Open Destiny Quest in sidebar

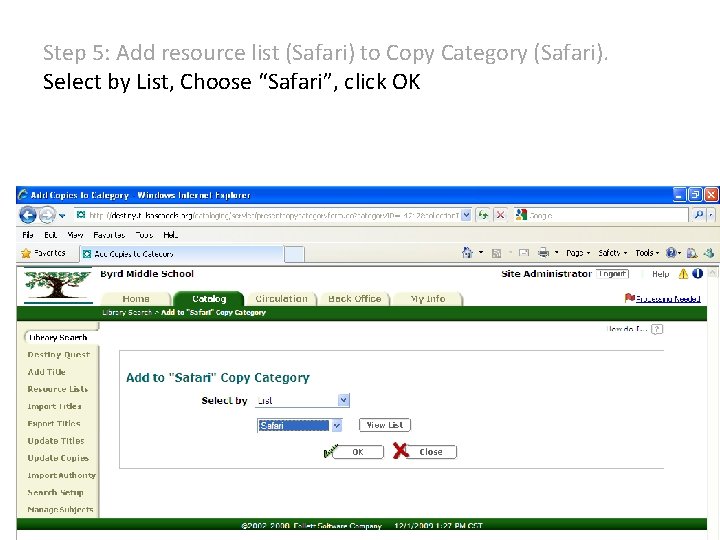click(58, 354)
